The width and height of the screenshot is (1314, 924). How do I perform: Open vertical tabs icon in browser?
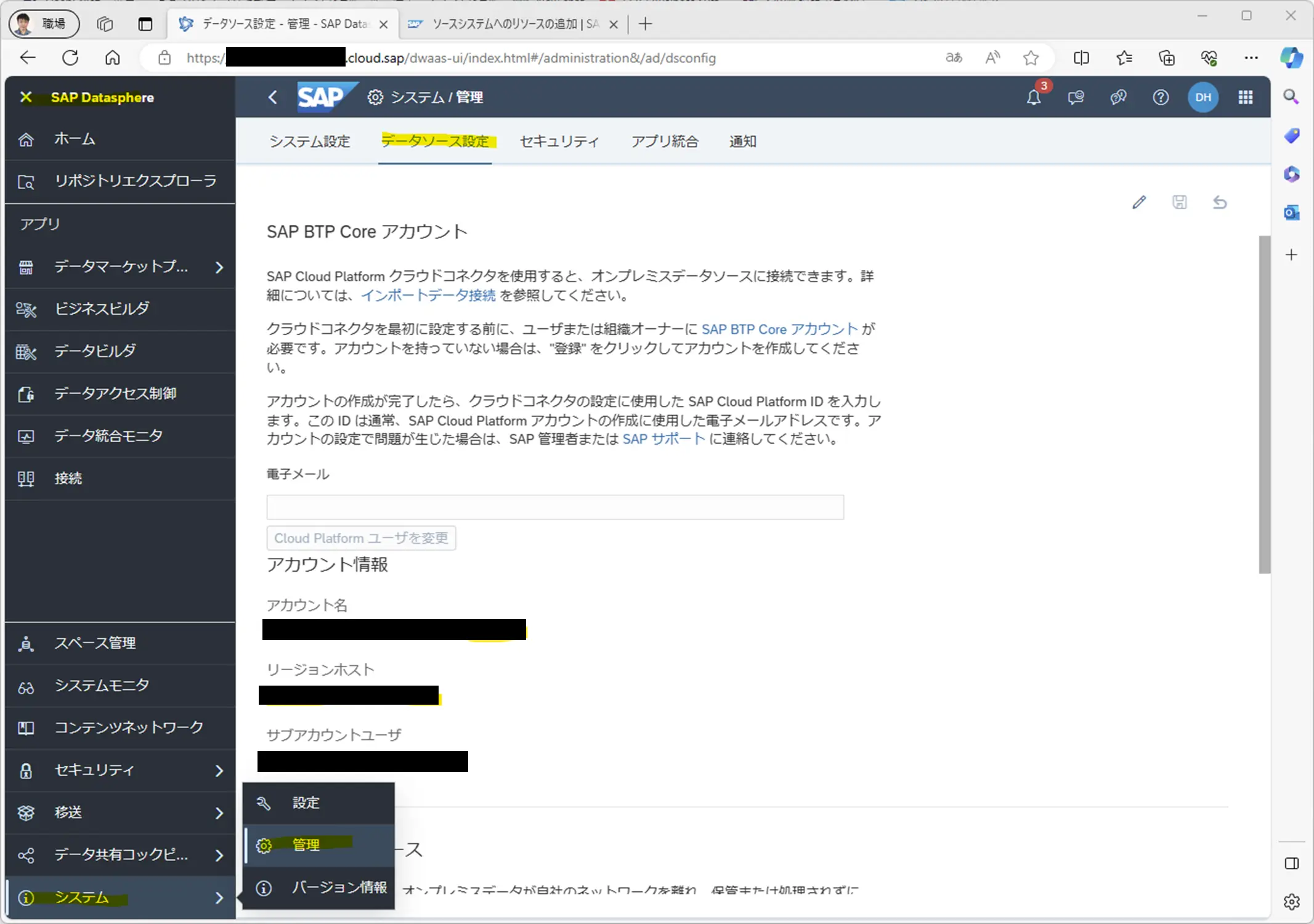(145, 24)
